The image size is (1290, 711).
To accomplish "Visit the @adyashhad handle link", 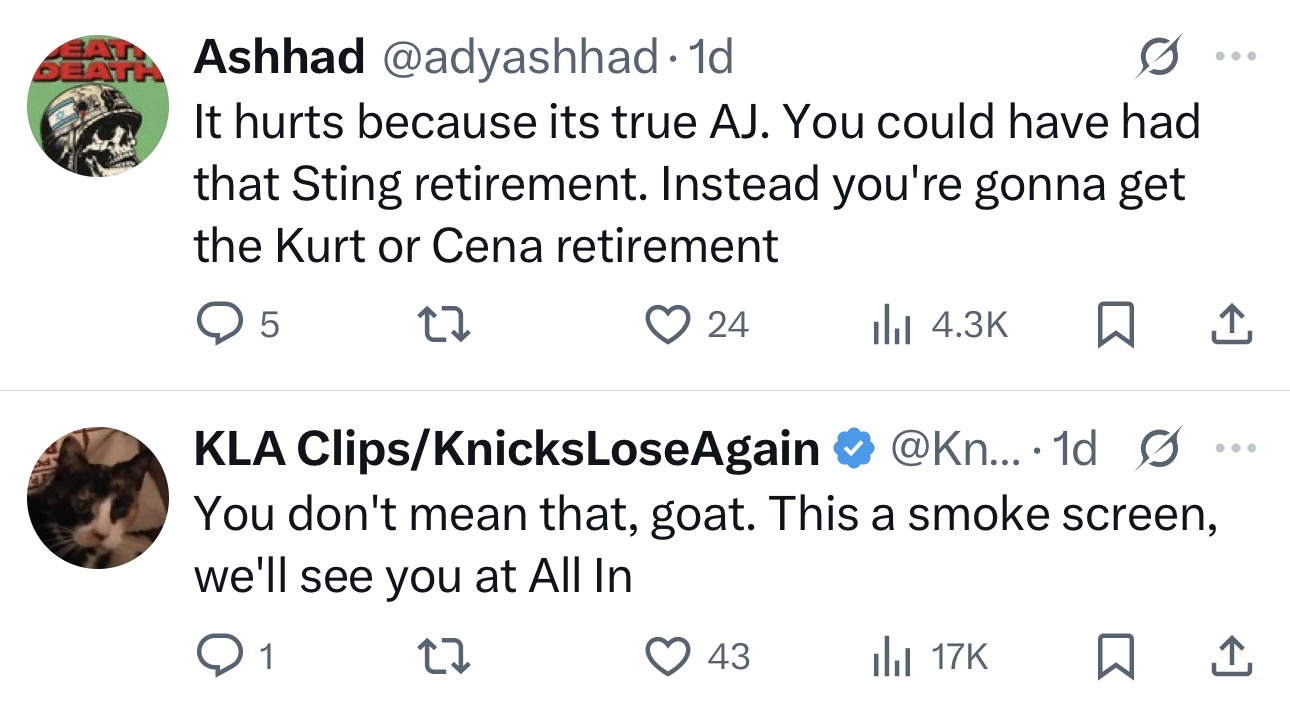I will 518,58.
